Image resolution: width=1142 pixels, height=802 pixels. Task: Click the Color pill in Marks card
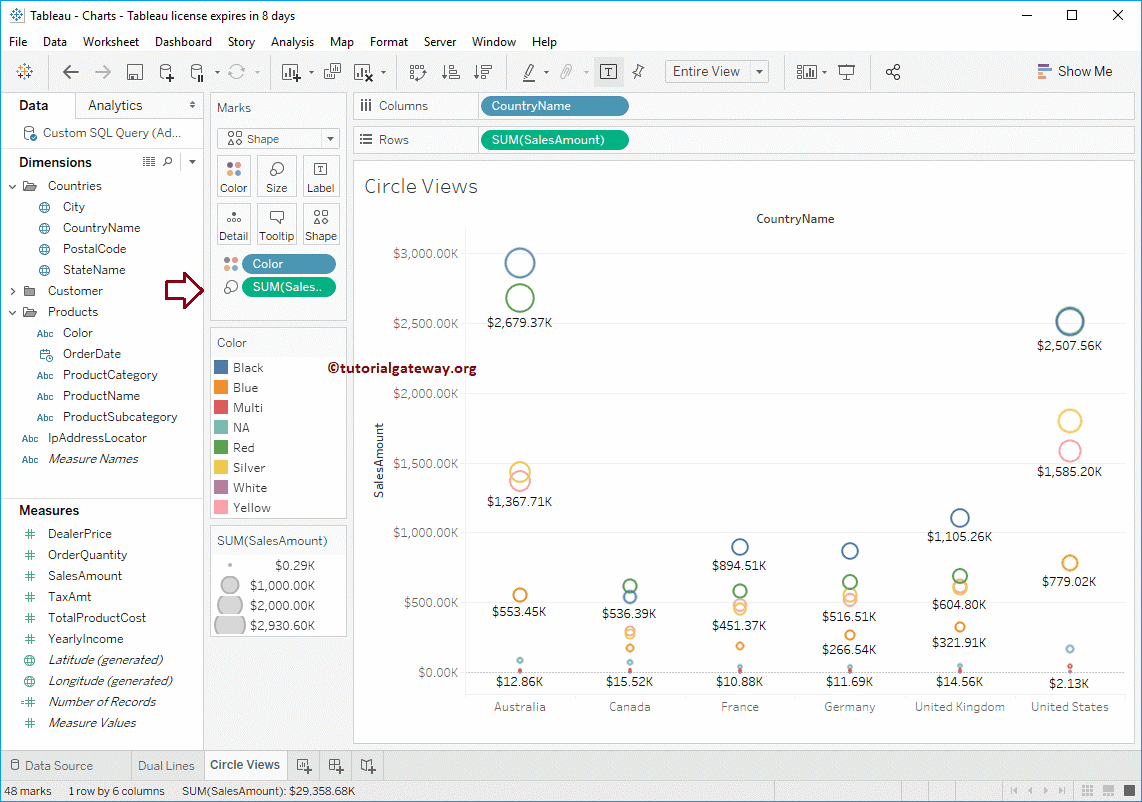[288, 264]
